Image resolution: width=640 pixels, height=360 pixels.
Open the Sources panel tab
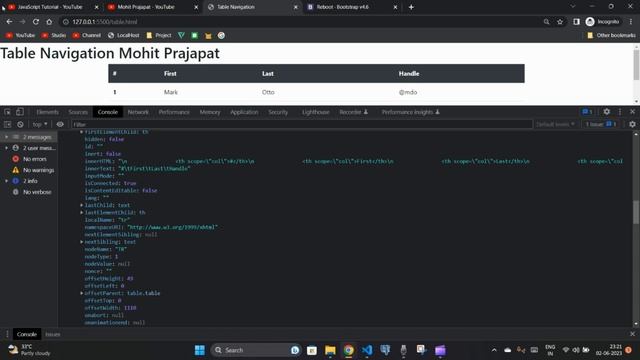(78, 112)
